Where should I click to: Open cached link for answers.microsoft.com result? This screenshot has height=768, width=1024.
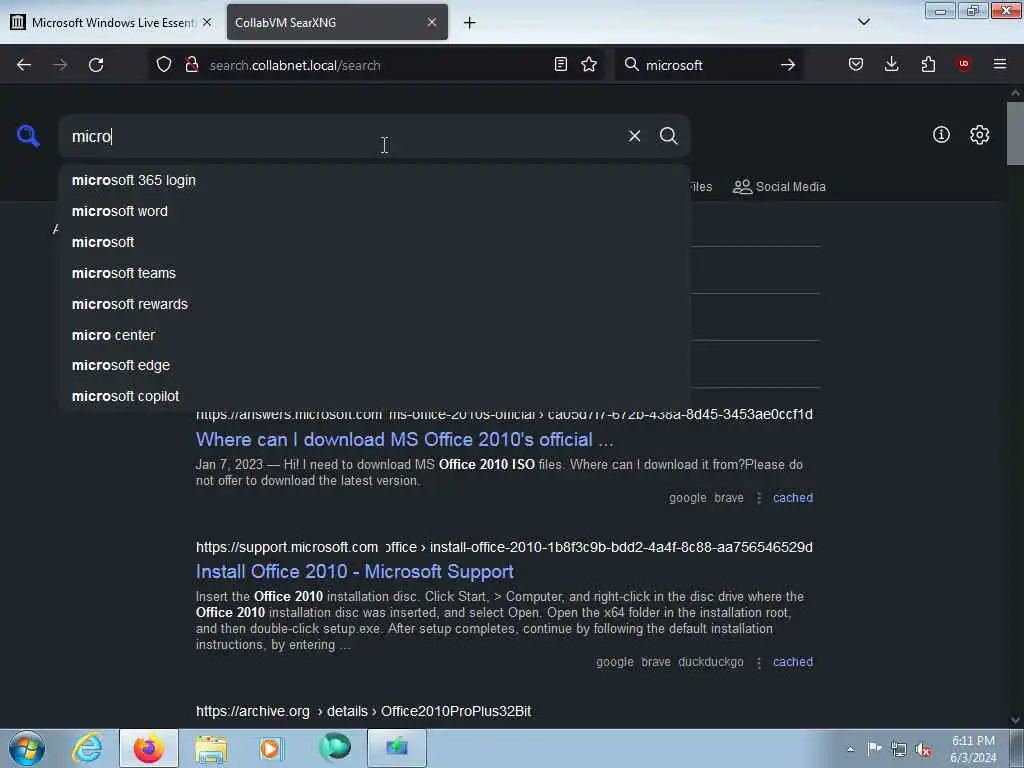(793, 498)
